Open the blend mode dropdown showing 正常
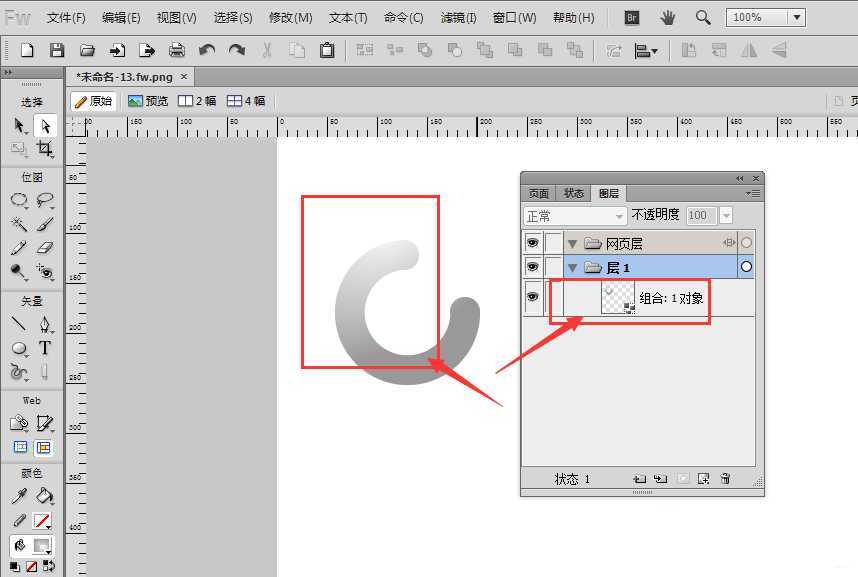Viewport: 858px width, 577px height. click(x=573, y=215)
